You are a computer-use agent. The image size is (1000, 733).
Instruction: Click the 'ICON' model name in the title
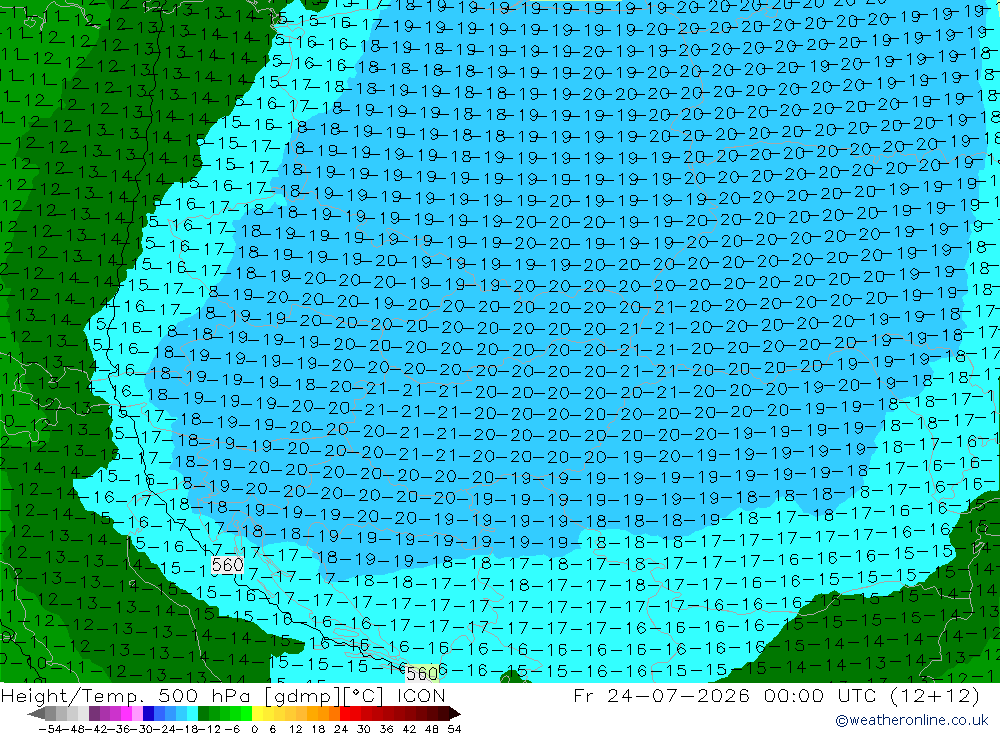pos(421,695)
